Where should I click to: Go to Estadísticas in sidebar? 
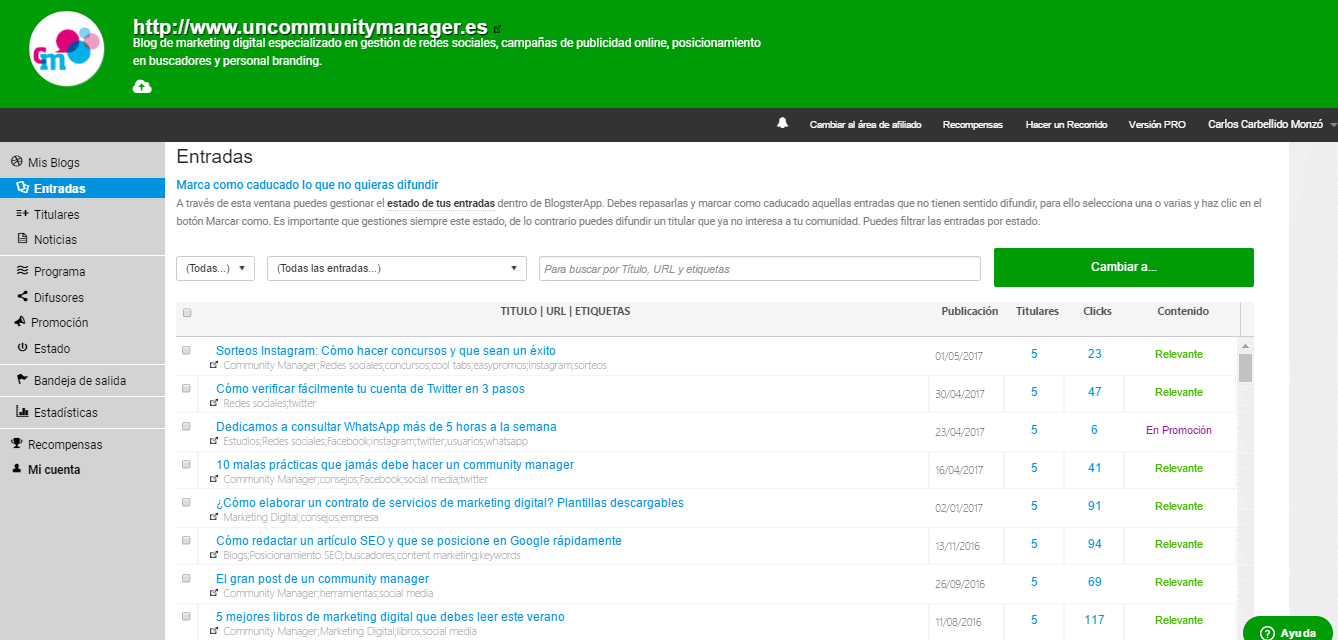click(x=66, y=412)
